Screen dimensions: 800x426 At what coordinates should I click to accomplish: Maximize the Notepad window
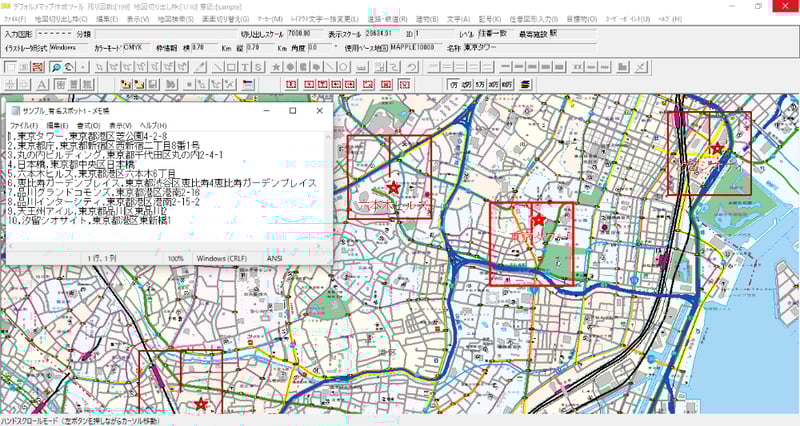[295, 110]
